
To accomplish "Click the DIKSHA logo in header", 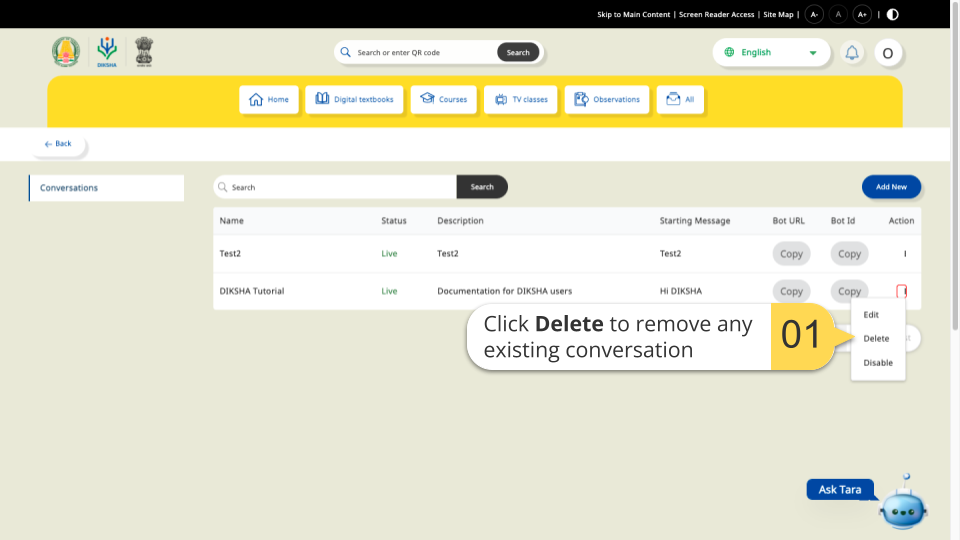I will (x=107, y=52).
